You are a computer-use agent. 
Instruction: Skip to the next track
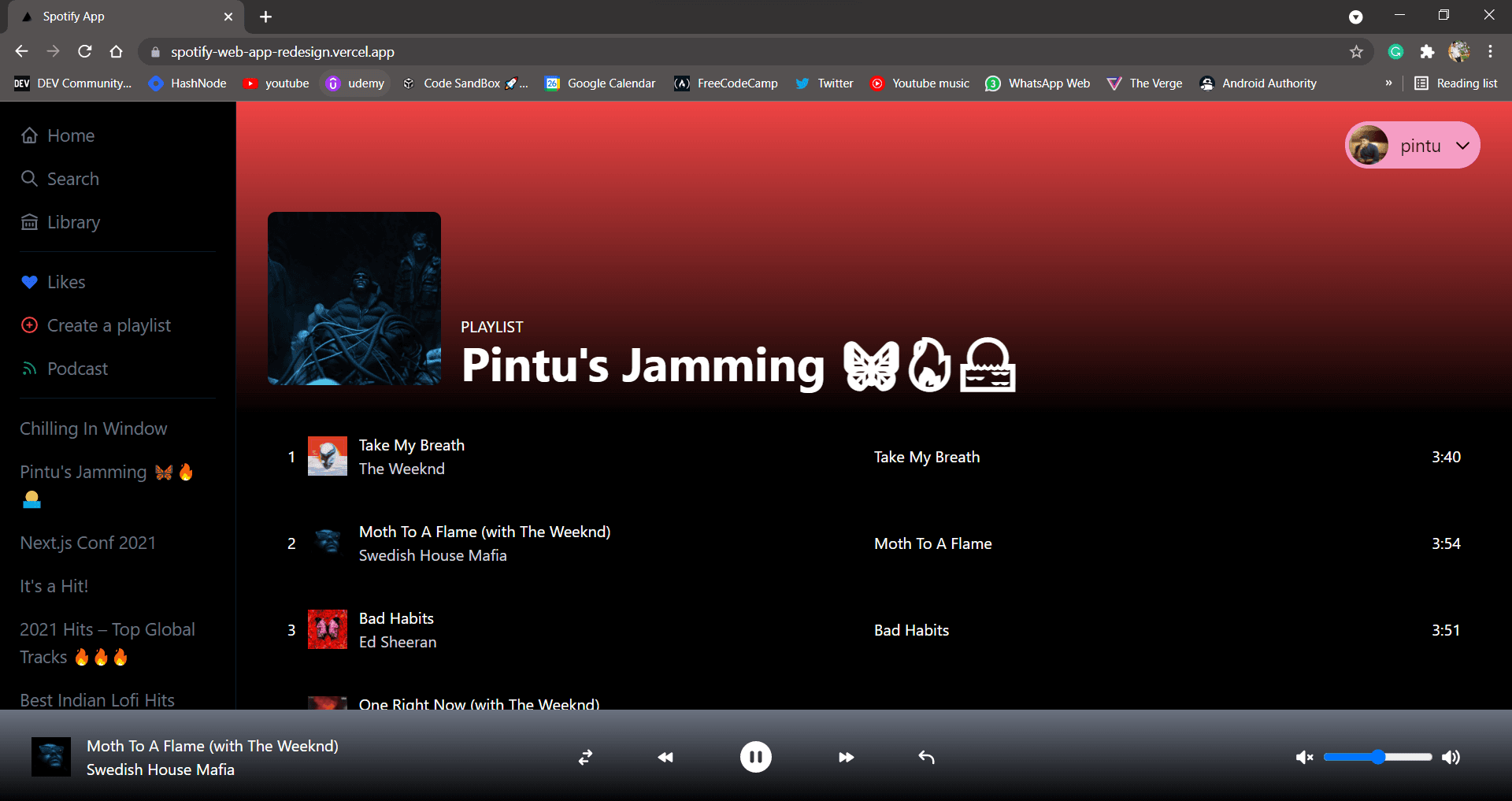846,757
